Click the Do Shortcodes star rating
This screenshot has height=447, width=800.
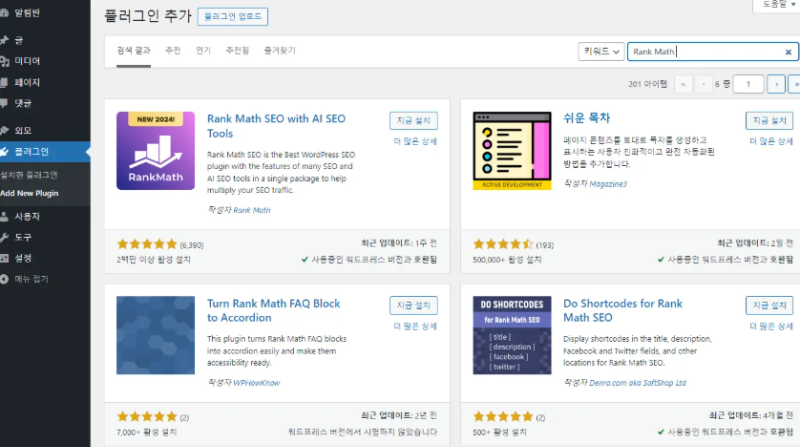pyautogui.click(x=503, y=416)
